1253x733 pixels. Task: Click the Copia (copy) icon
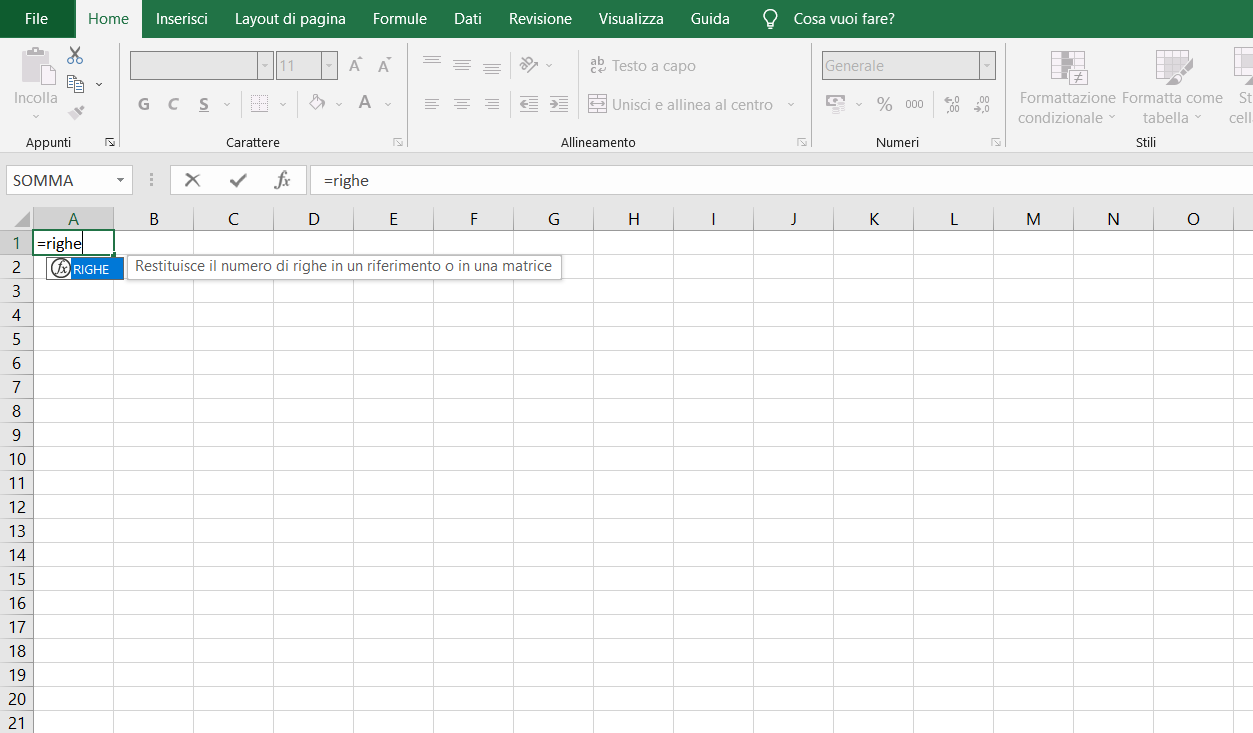coord(74,83)
